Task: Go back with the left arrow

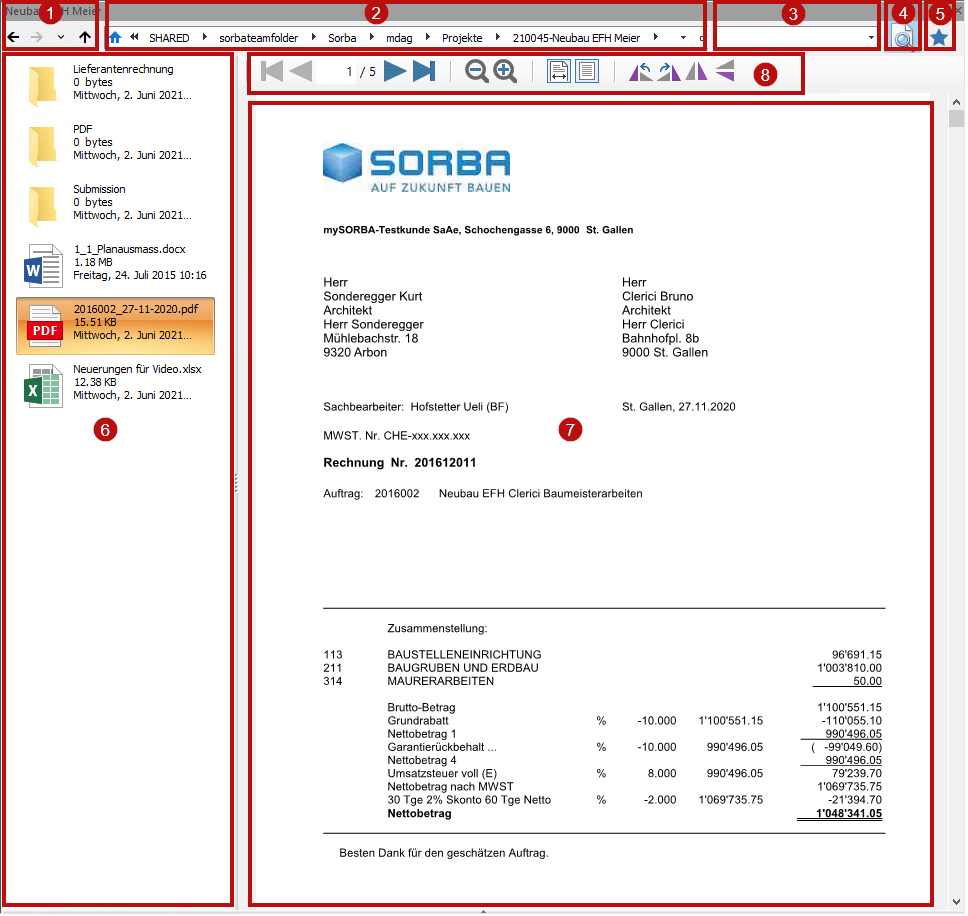Action: (14, 38)
